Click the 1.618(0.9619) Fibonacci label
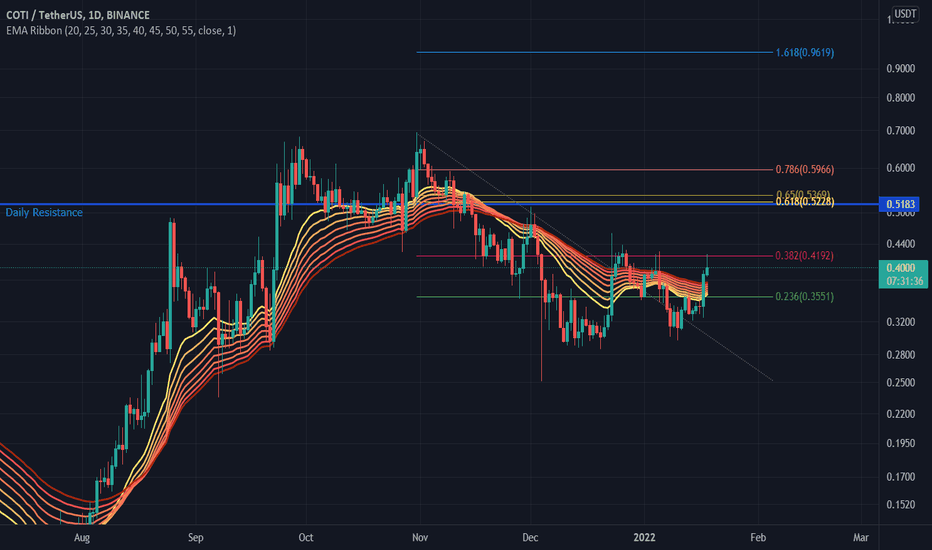This screenshot has width=932, height=550. (805, 53)
